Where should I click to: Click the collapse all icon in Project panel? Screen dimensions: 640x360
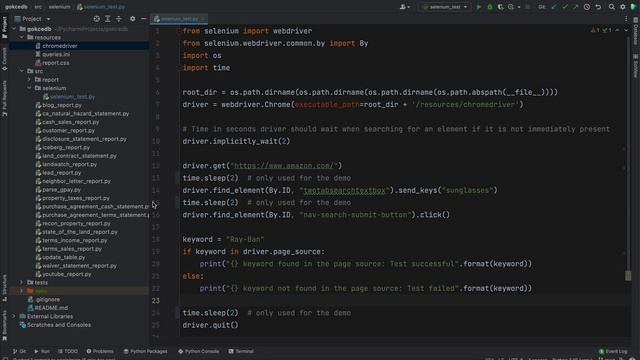pos(119,19)
